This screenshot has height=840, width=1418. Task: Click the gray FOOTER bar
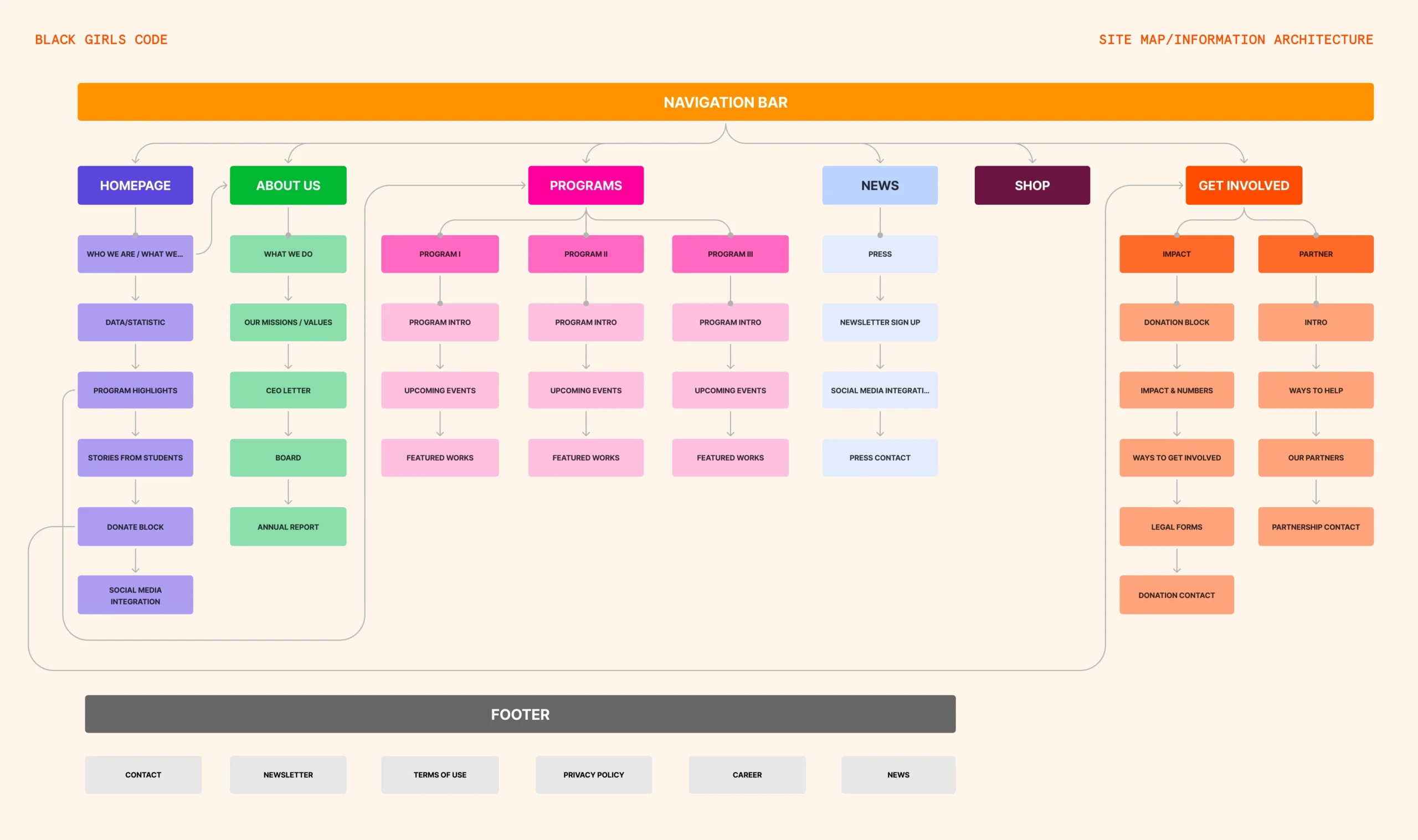[x=520, y=714]
